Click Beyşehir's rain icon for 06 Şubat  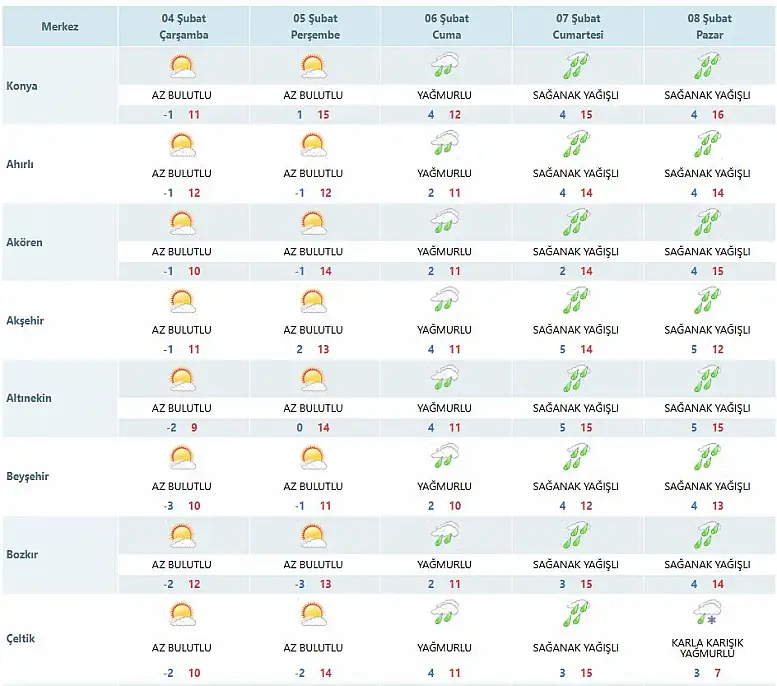coord(444,457)
